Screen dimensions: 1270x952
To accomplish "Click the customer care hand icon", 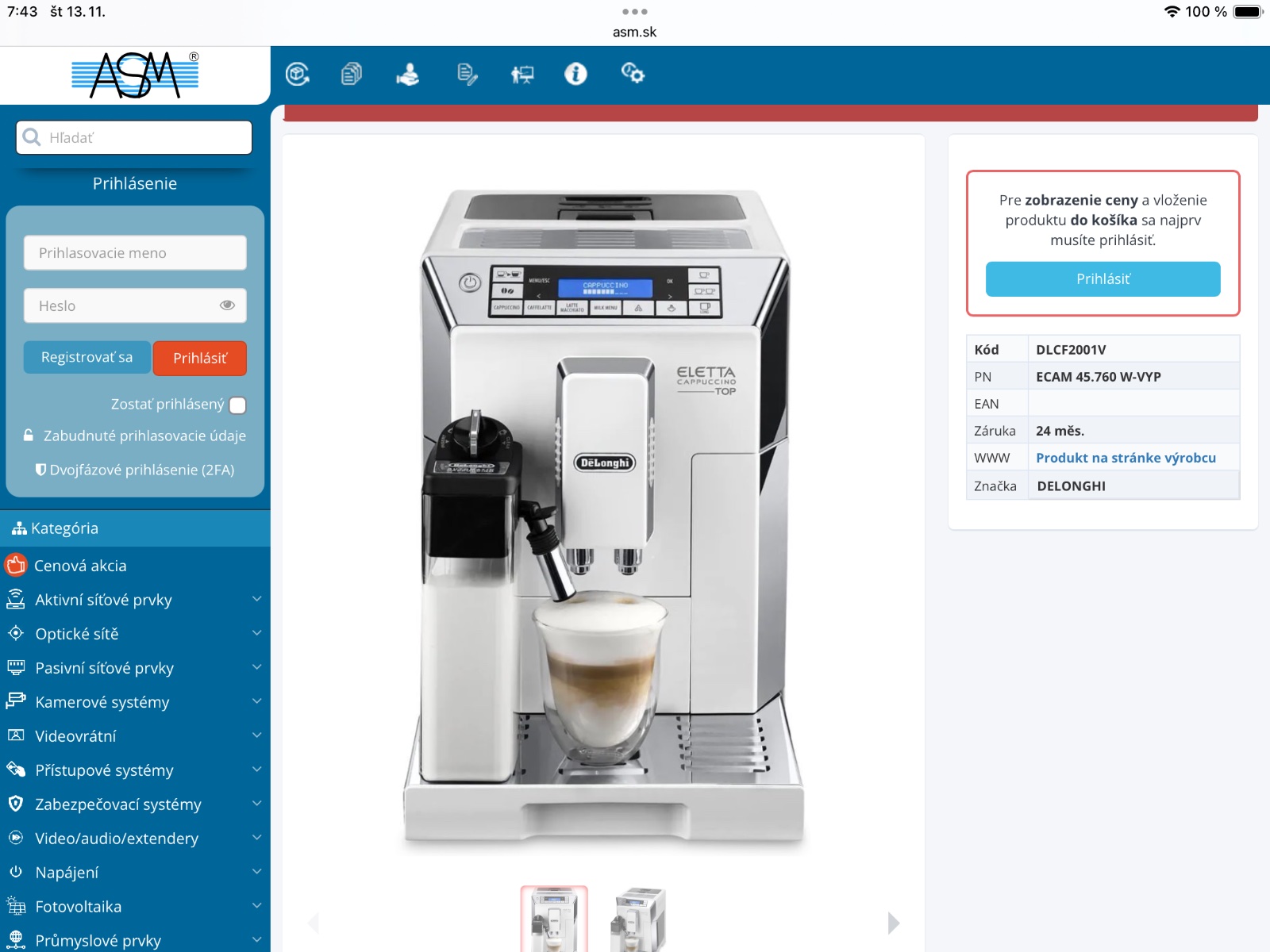I will pos(408,75).
